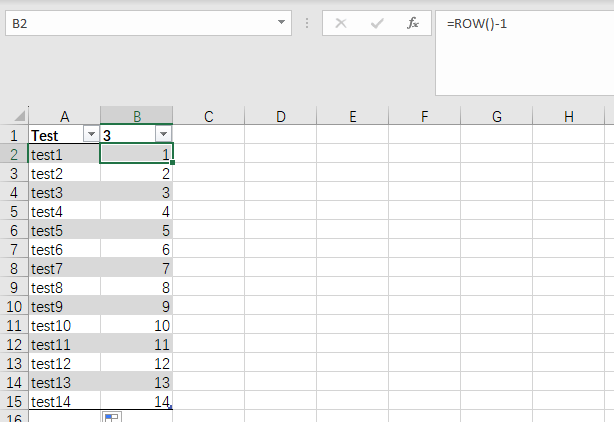
Task: Click the cell containing test4
Action: point(64,211)
